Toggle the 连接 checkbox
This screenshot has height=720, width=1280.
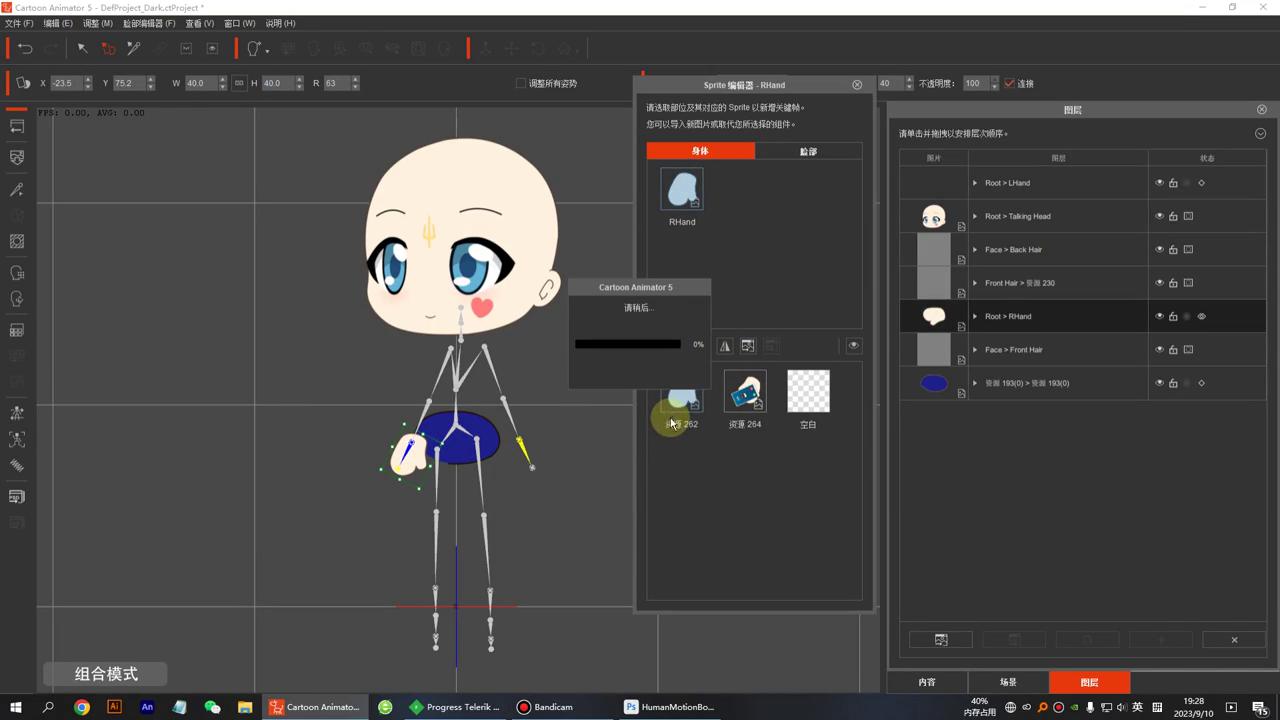pos(1009,83)
